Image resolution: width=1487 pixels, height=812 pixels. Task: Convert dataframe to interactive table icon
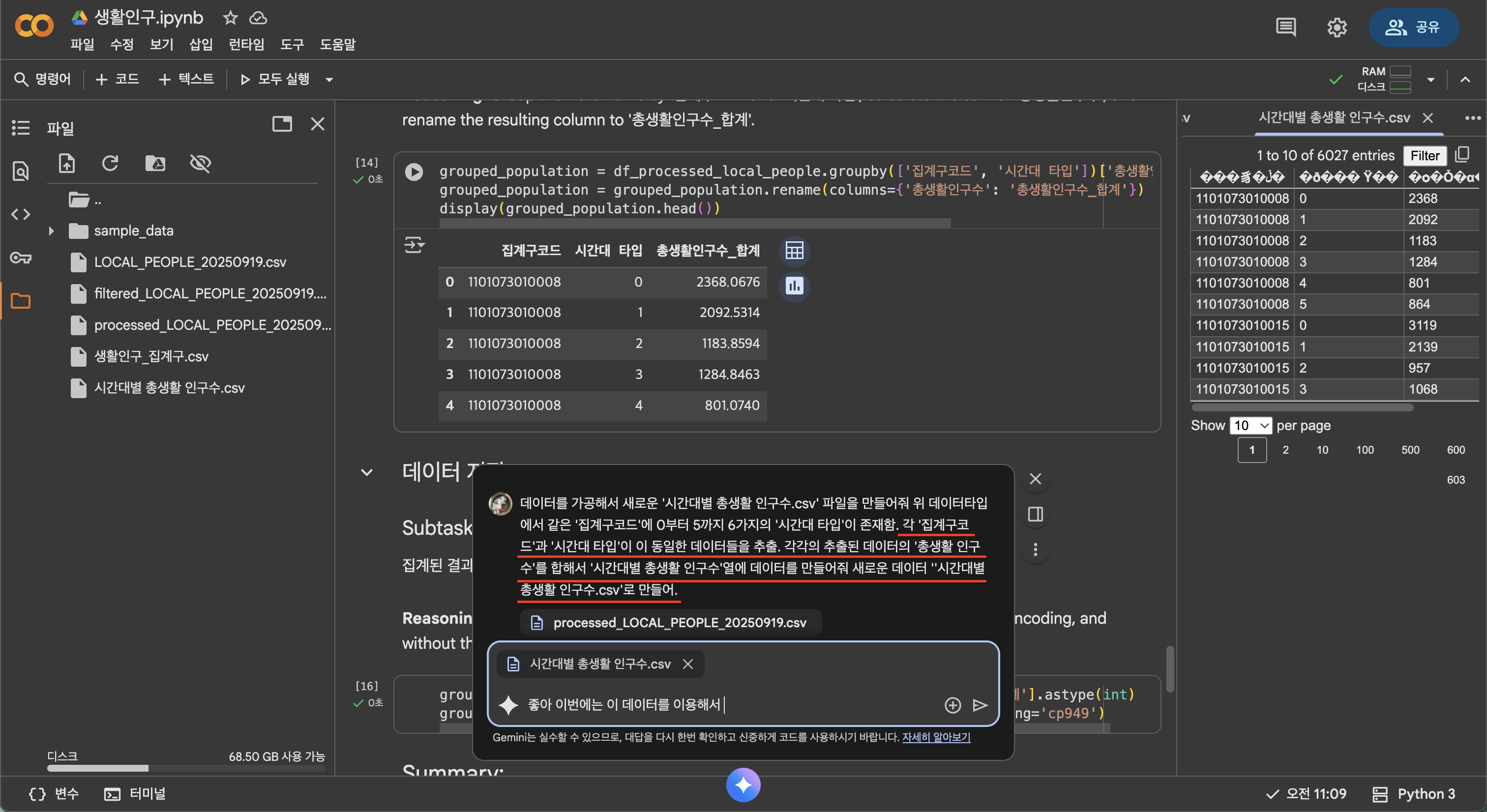tap(794, 251)
